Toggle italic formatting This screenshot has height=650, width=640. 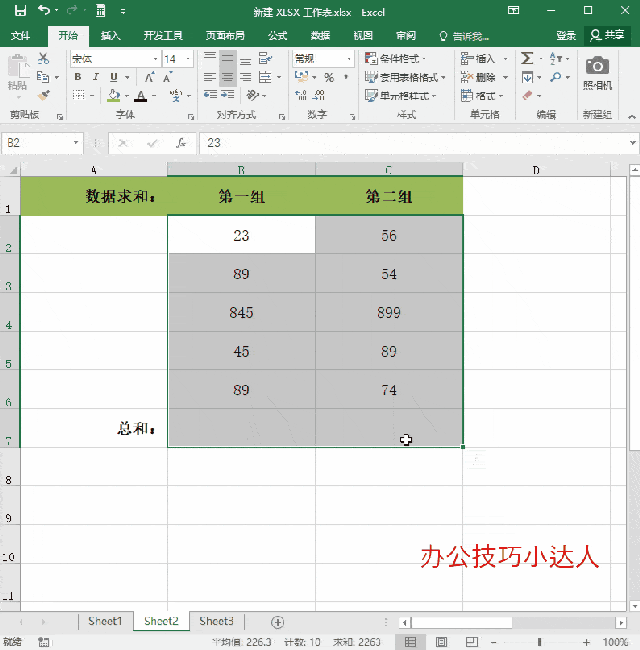pyautogui.click(x=96, y=77)
